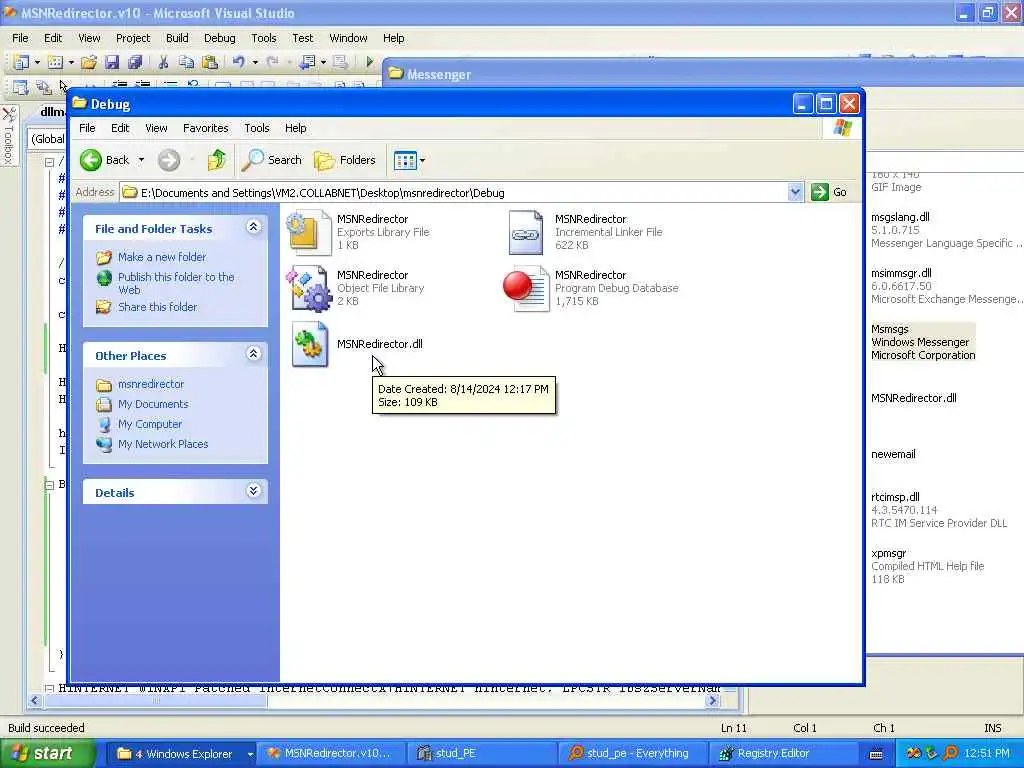Select the MSNRedirector Incremental Linker File icon

tap(526, 232)
